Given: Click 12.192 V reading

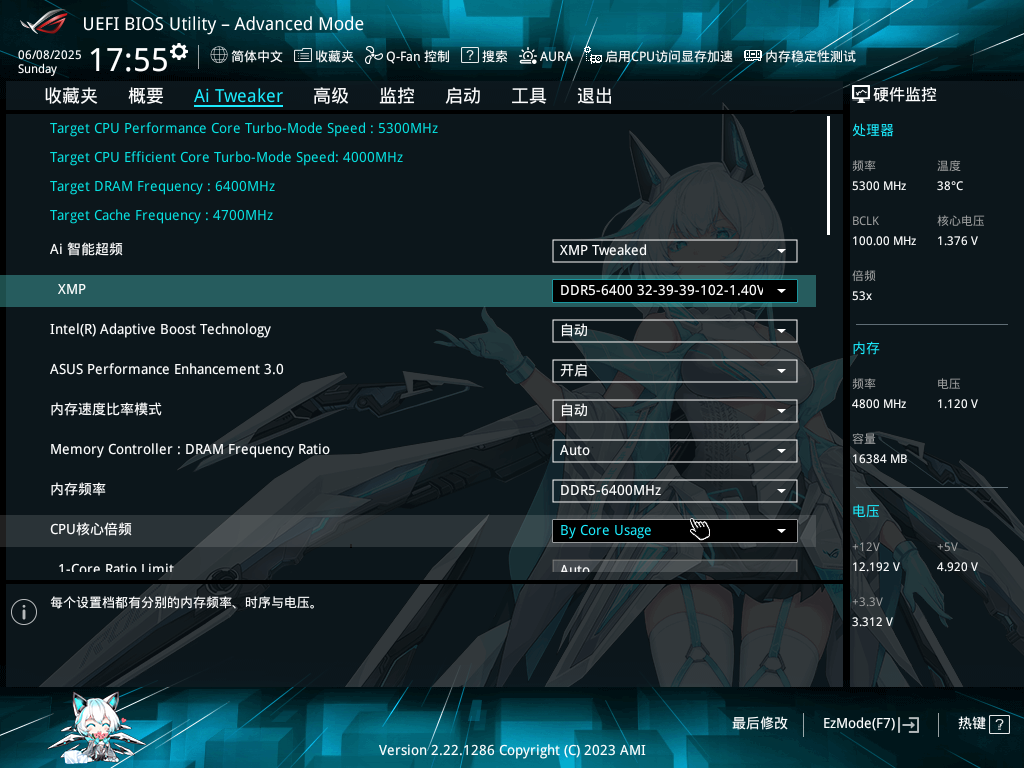Looking at the screenshot, I should tap(876, 567).
